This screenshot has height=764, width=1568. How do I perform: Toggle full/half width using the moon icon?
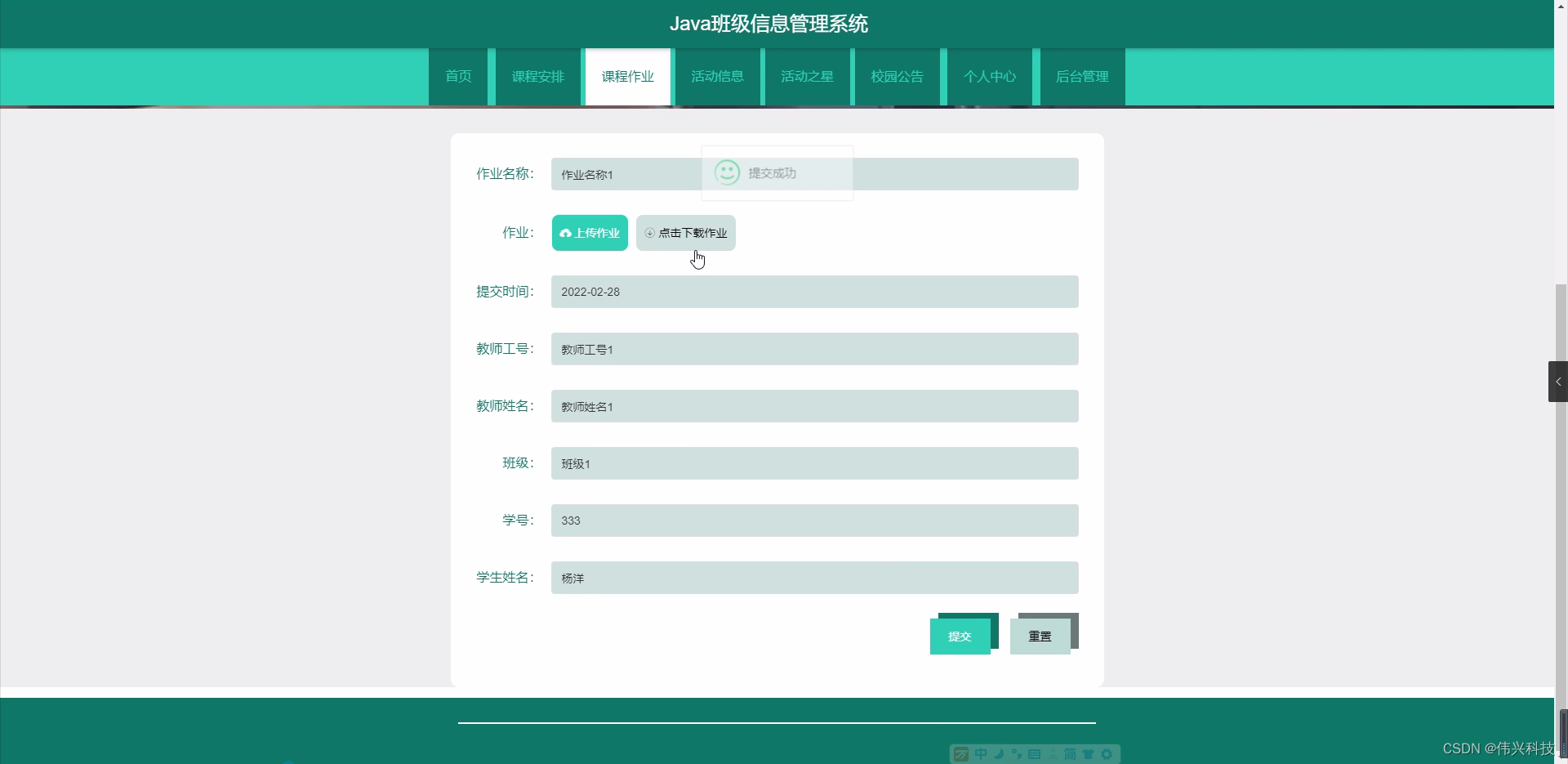(x=999, y=753)
